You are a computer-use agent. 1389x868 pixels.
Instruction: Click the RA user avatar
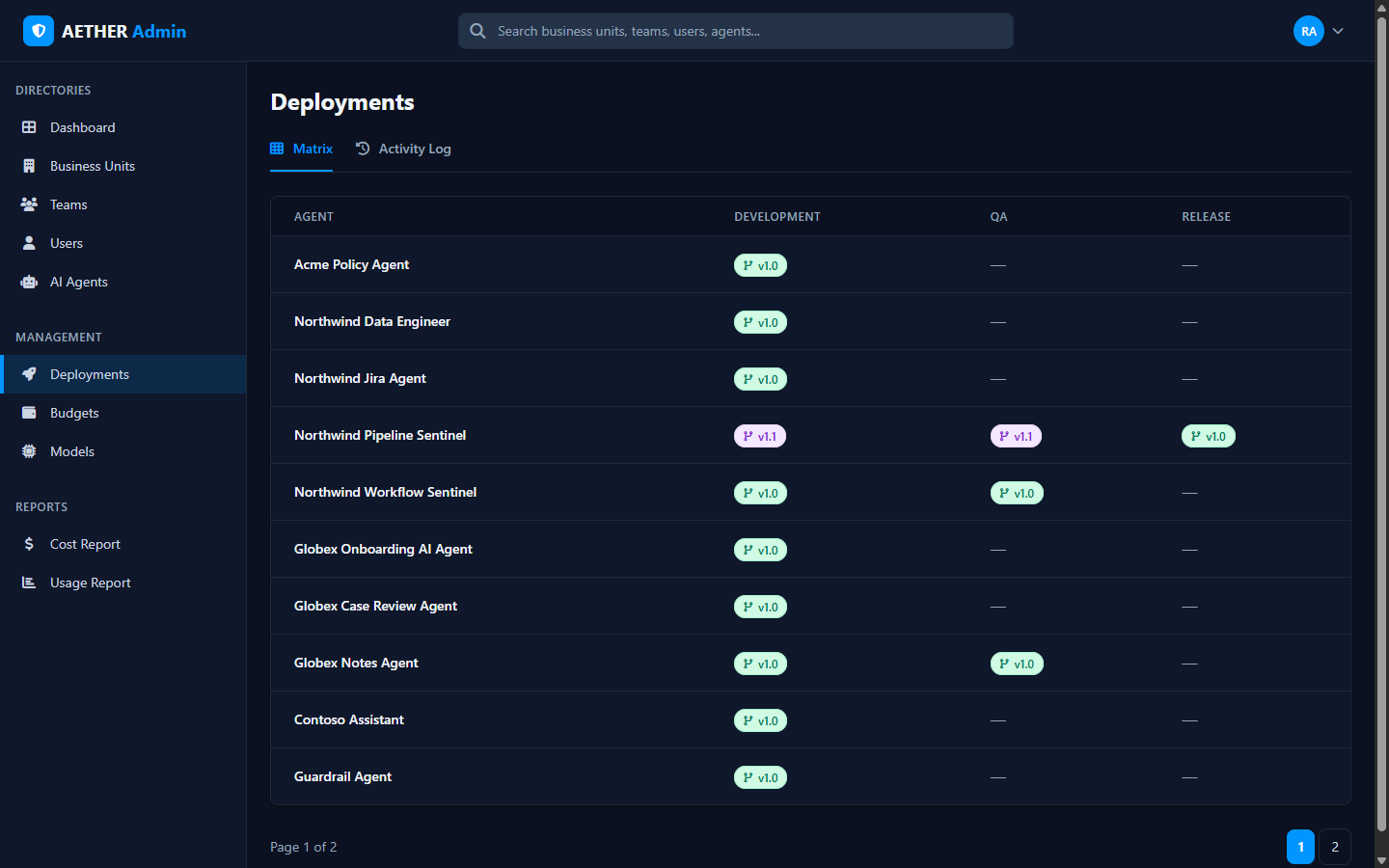(1309, 31)
